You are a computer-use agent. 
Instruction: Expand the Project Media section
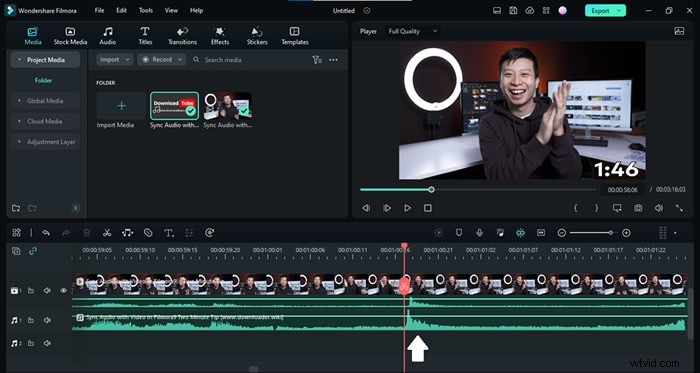(x=45, y=60)
